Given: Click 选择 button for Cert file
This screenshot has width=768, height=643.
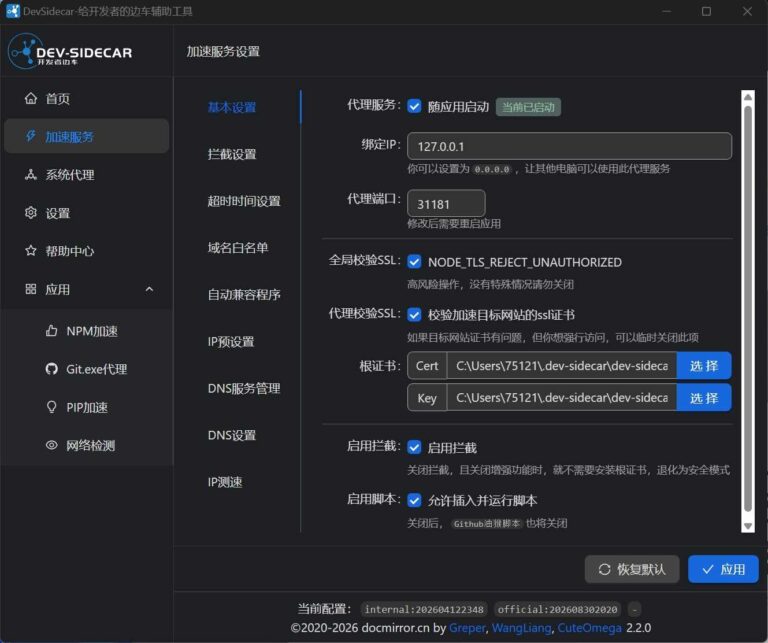Looking at the screenshot, I should coord(704,365).
